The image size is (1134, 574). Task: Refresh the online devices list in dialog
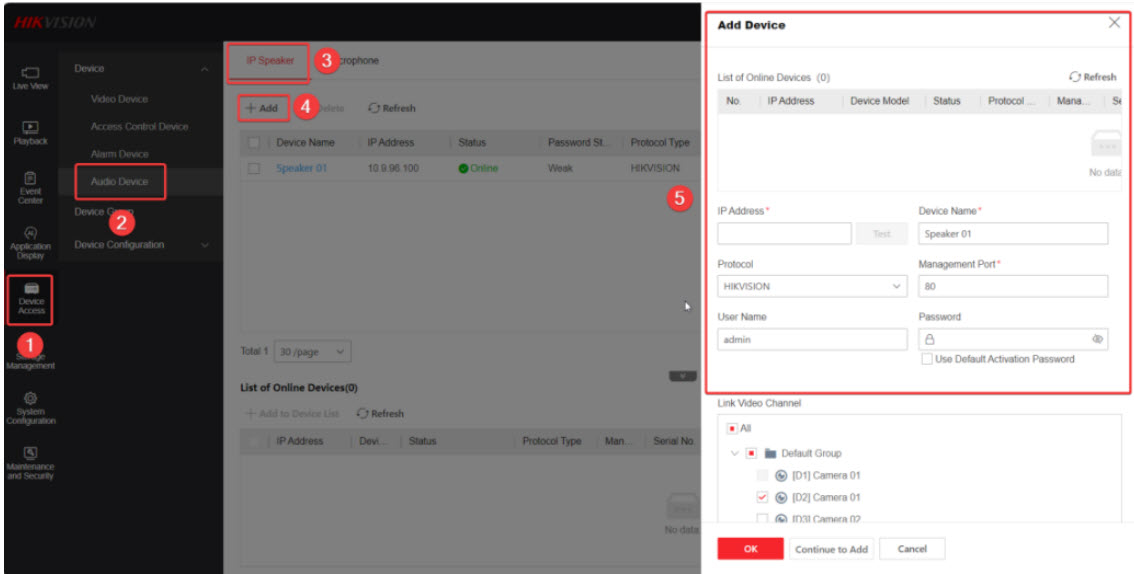click(x=1092, y=77)
